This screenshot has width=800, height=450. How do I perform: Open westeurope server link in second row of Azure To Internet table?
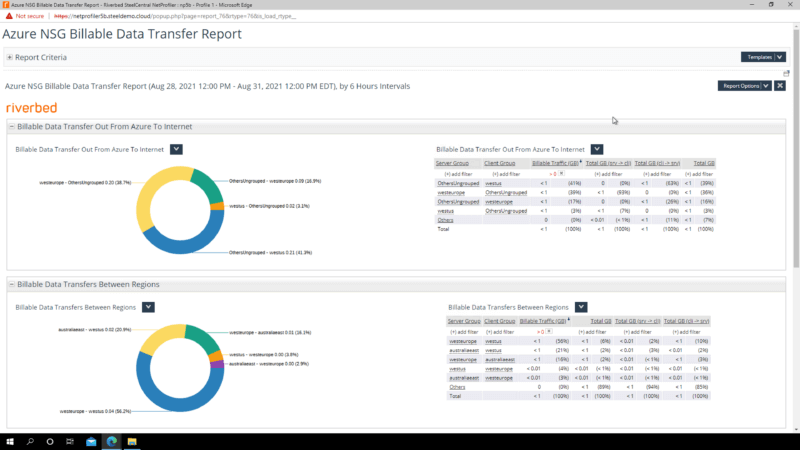pyautogui.click(x=451, y=192)
